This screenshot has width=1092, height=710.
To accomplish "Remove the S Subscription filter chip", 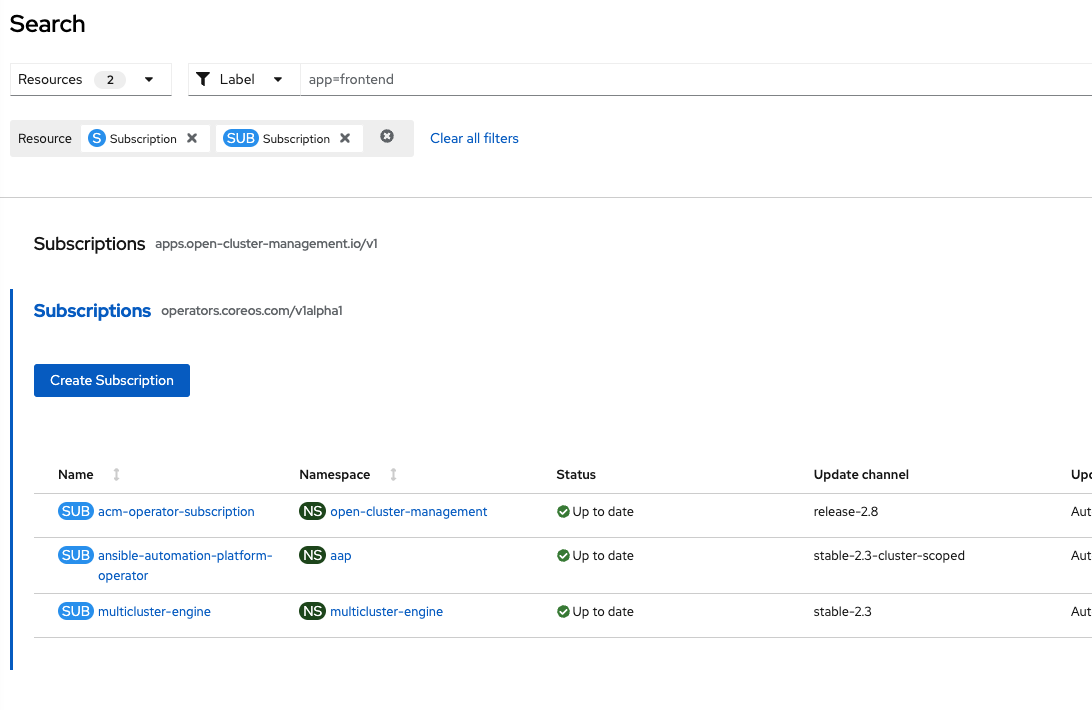I will [x=192, y=139].
